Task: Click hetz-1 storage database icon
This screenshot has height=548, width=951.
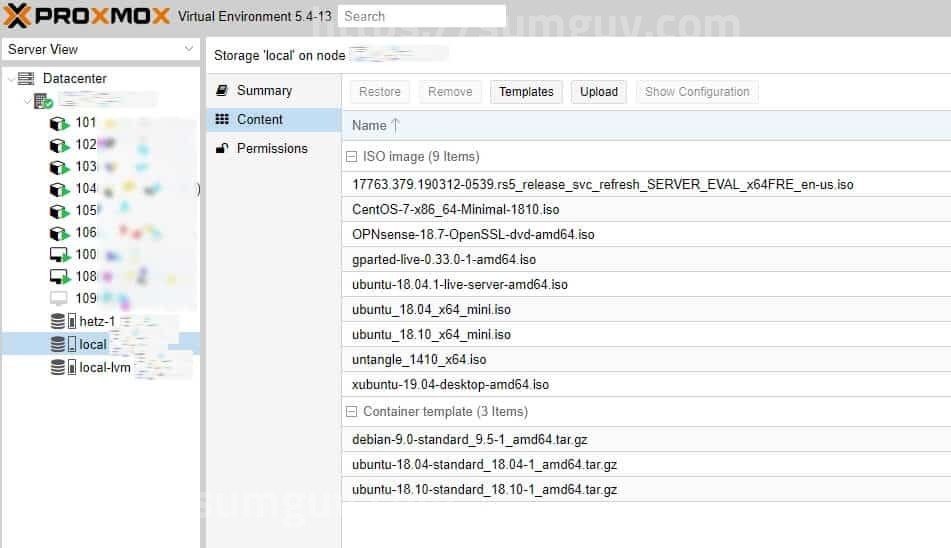Action: tap(58, 321)
